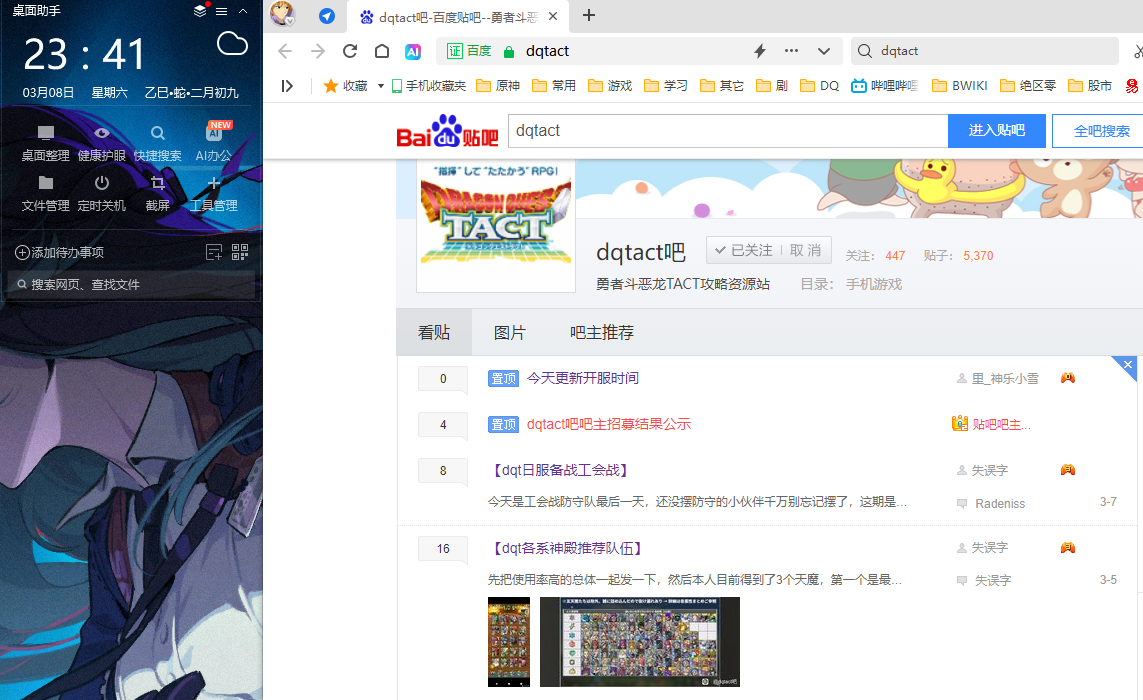Open a new browser tab
Viewport: 1143px width, 700px height.
point(589,15)
